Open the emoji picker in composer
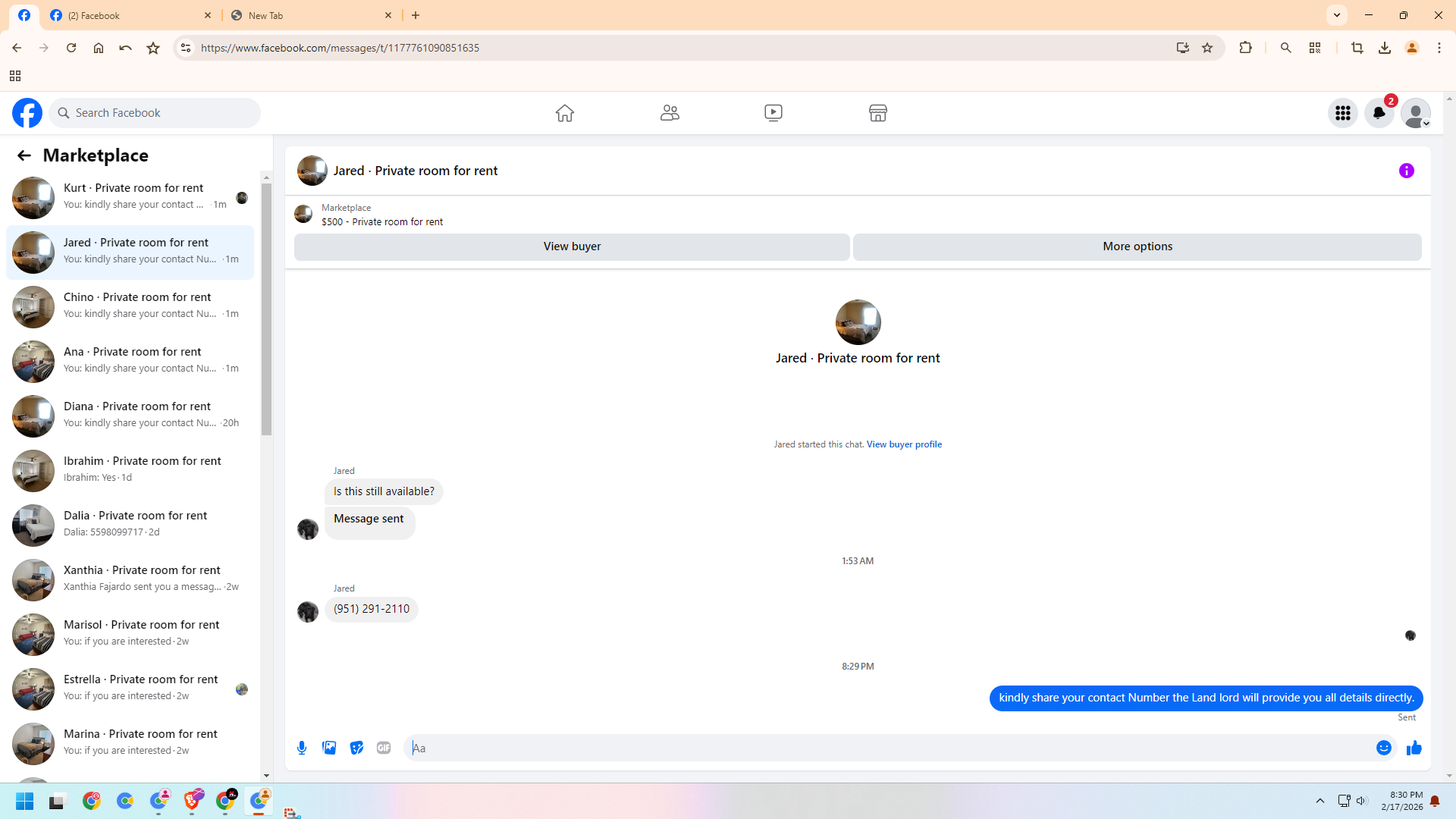This screenshot has width=1456, height=819. click(1383, 748)
